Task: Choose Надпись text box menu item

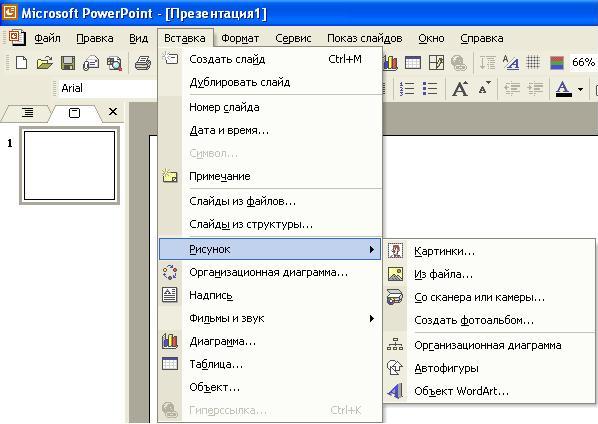Action: click(x=270, y=295)
